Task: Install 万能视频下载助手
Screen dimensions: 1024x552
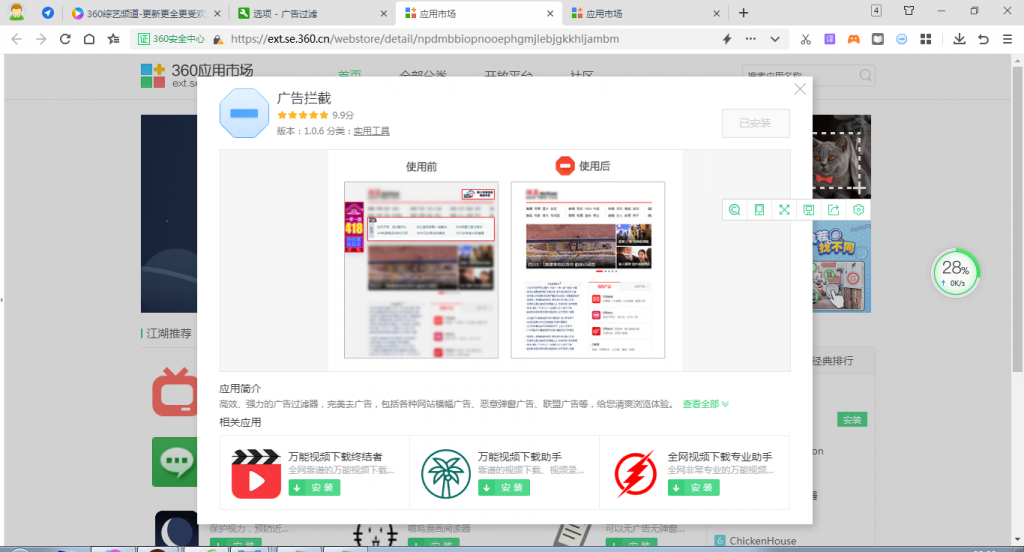Action: pos(504,487)
